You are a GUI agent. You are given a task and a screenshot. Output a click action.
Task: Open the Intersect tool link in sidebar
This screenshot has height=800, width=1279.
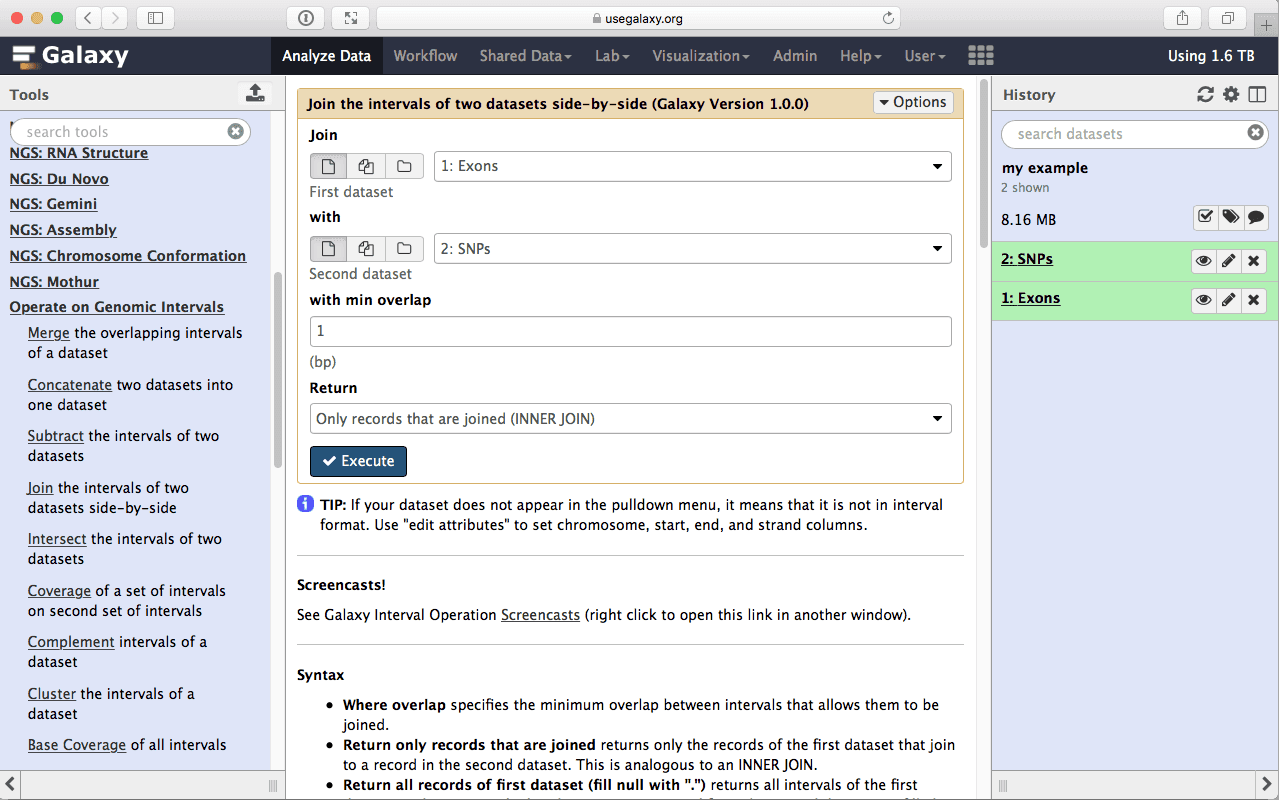click(57, 539)
